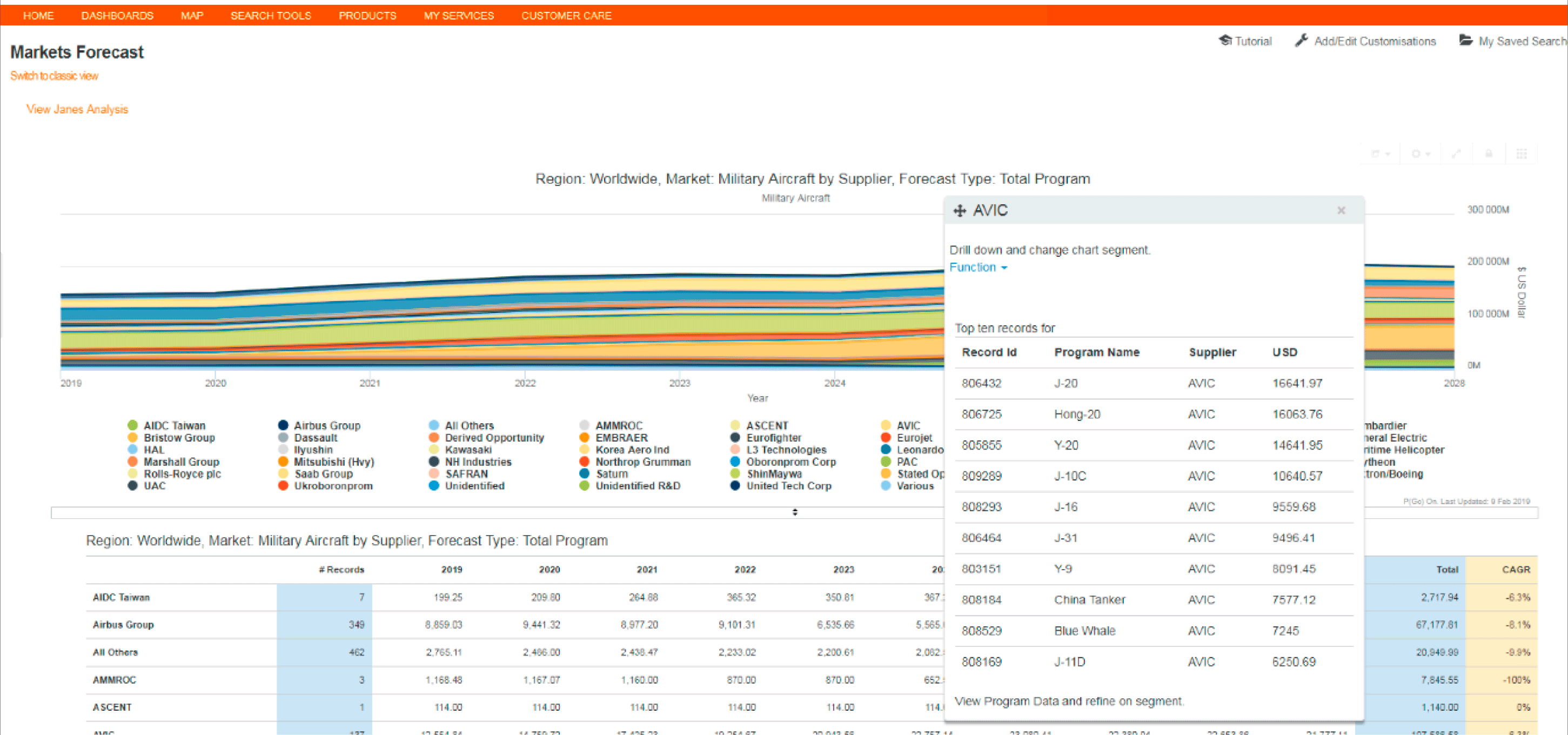Viewport: 1568px width, 735px height.
Task: Click the move handle icon beside AVIC
Action: [x=960, y=211]
